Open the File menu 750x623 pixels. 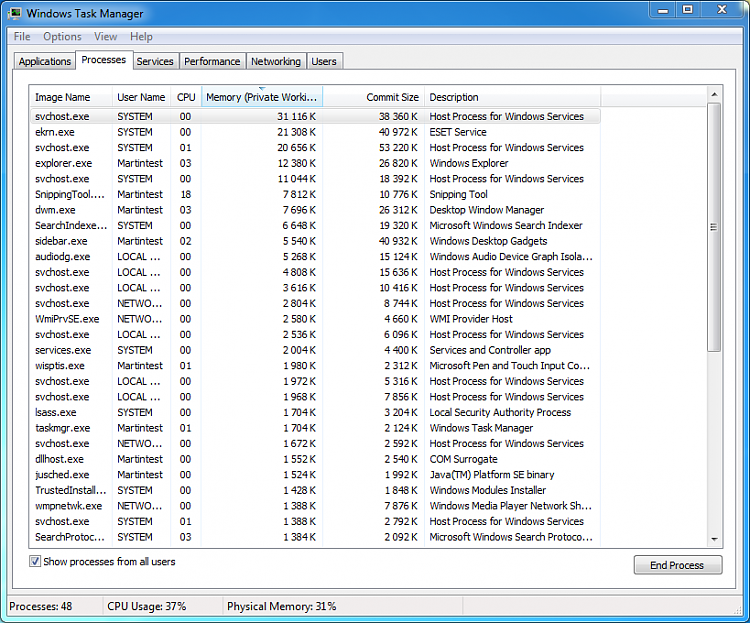tap(22, 36)
